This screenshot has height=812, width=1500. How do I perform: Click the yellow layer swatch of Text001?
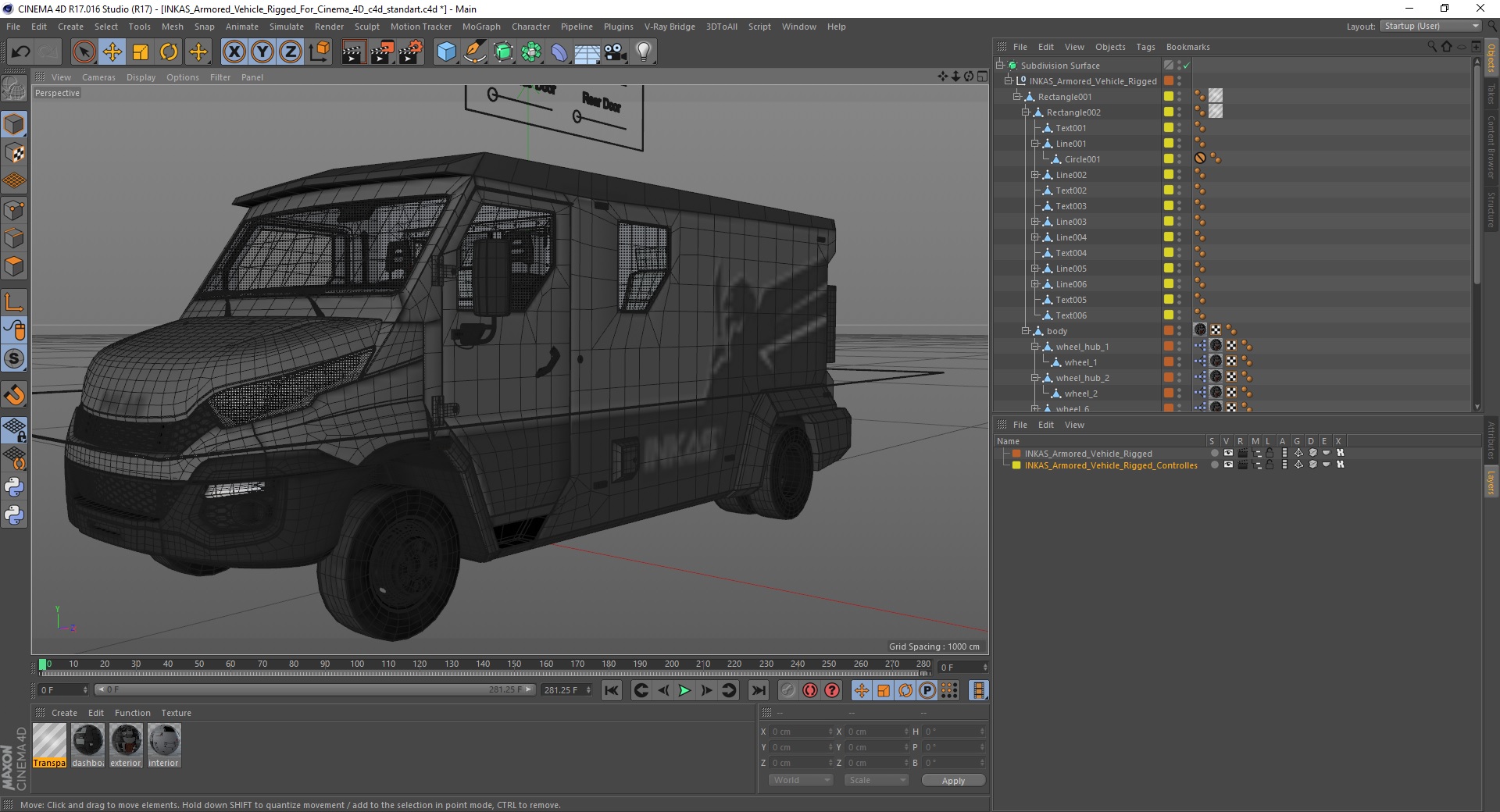(1169, 127)
